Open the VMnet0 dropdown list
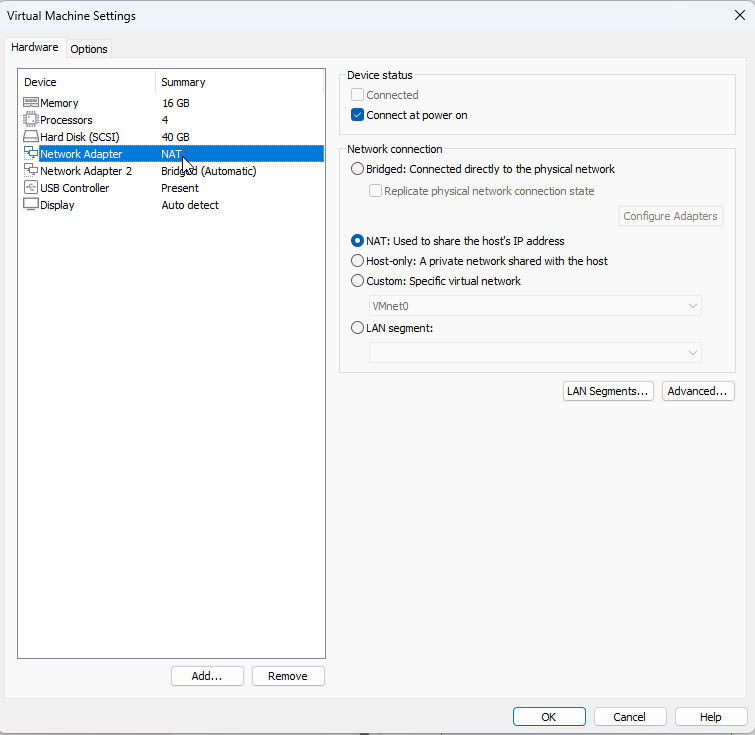Image resolution: width=755 pixels, height=735 pixels. click(535, 306)
